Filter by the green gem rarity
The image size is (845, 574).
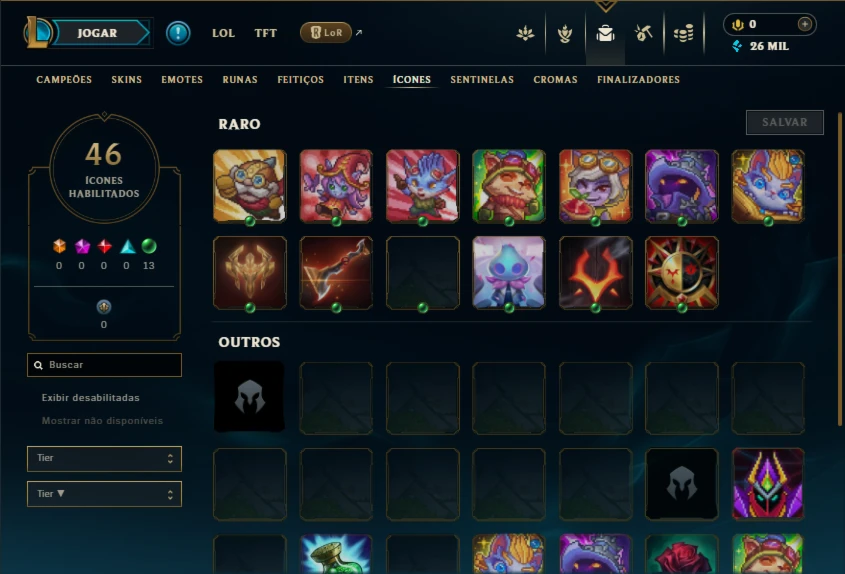pos(149,246)
